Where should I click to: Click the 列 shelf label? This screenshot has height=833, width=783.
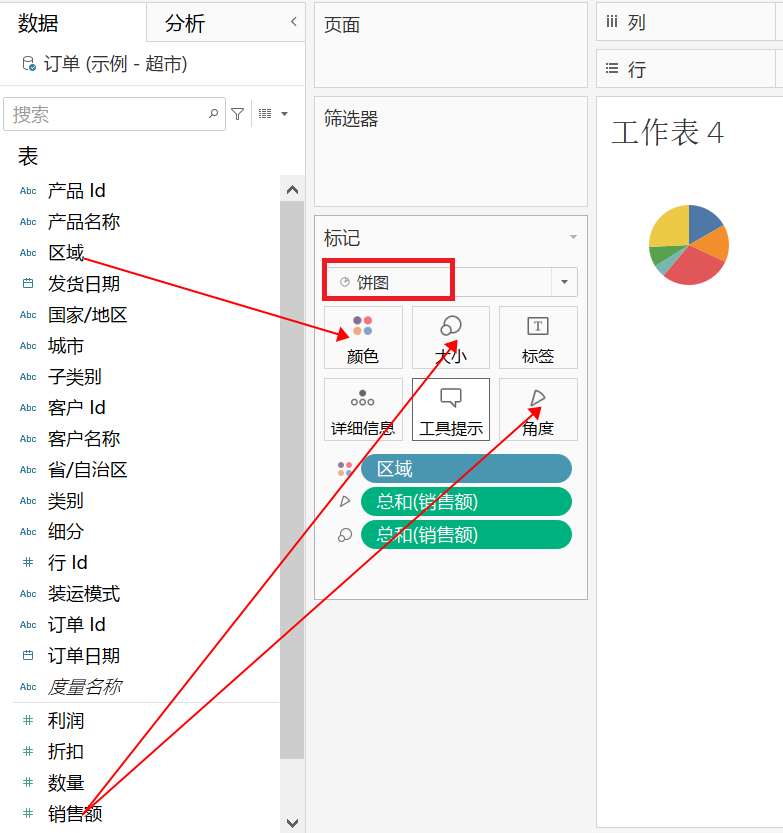pyautogui.click(x=636, y=23)
